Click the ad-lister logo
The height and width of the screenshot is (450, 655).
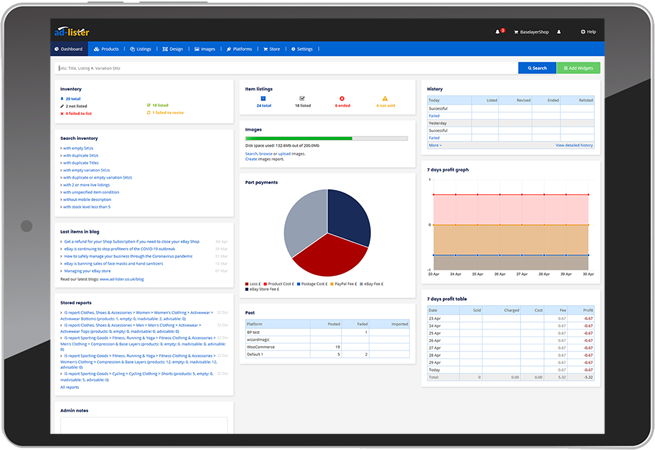pyautogui.click(x=72, y=32)
